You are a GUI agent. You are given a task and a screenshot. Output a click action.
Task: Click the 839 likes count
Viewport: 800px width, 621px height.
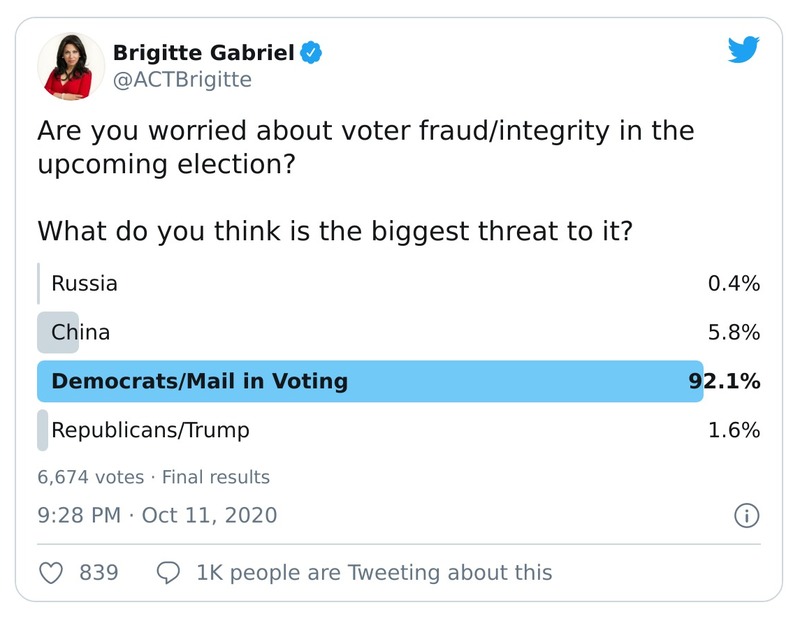pyautogui.click(x=99, y=572)
